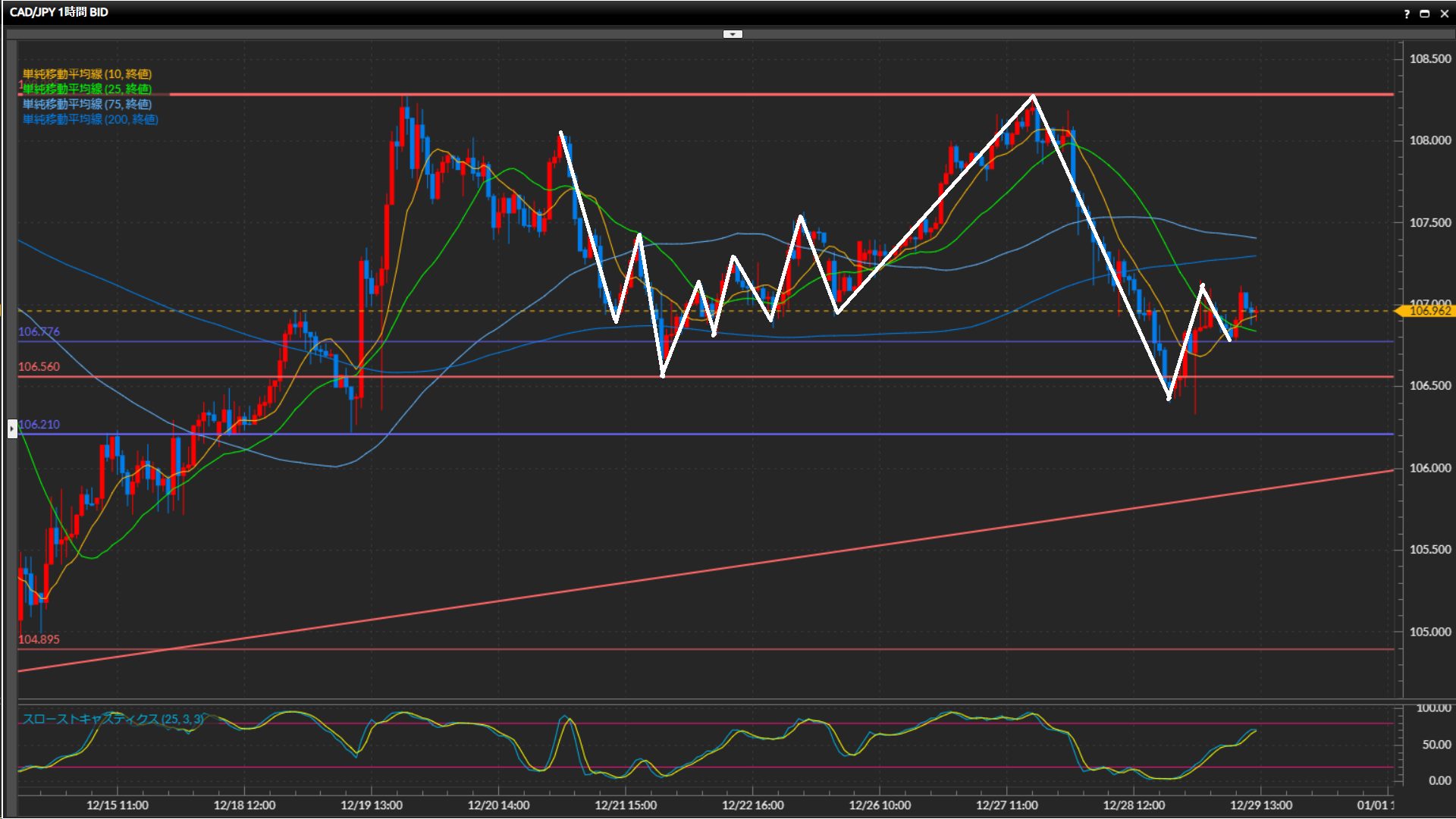This screenshot has height=819, width=1456.
Task: Expand the top toolbar dropdown arrow
Action: click(x=733, y=34)
